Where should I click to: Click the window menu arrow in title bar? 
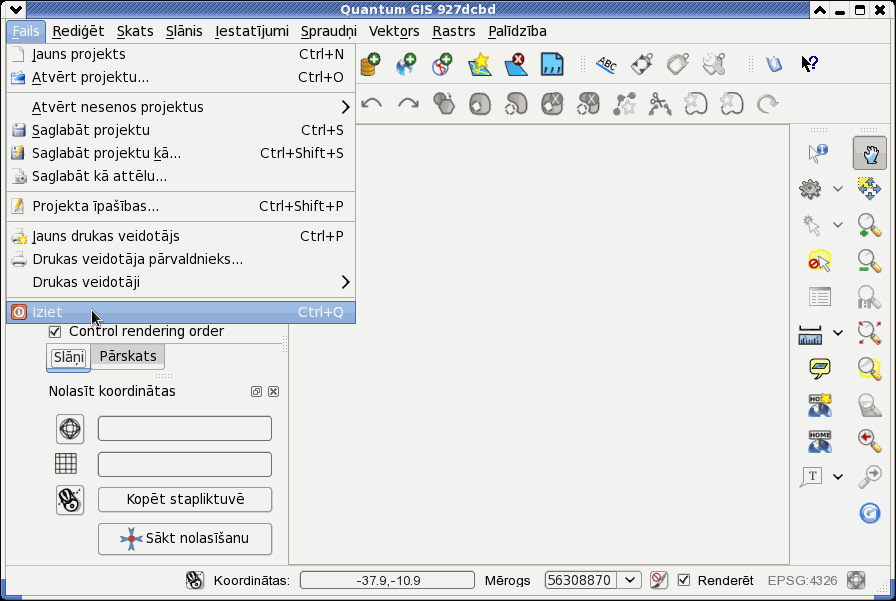pos(15,9)
